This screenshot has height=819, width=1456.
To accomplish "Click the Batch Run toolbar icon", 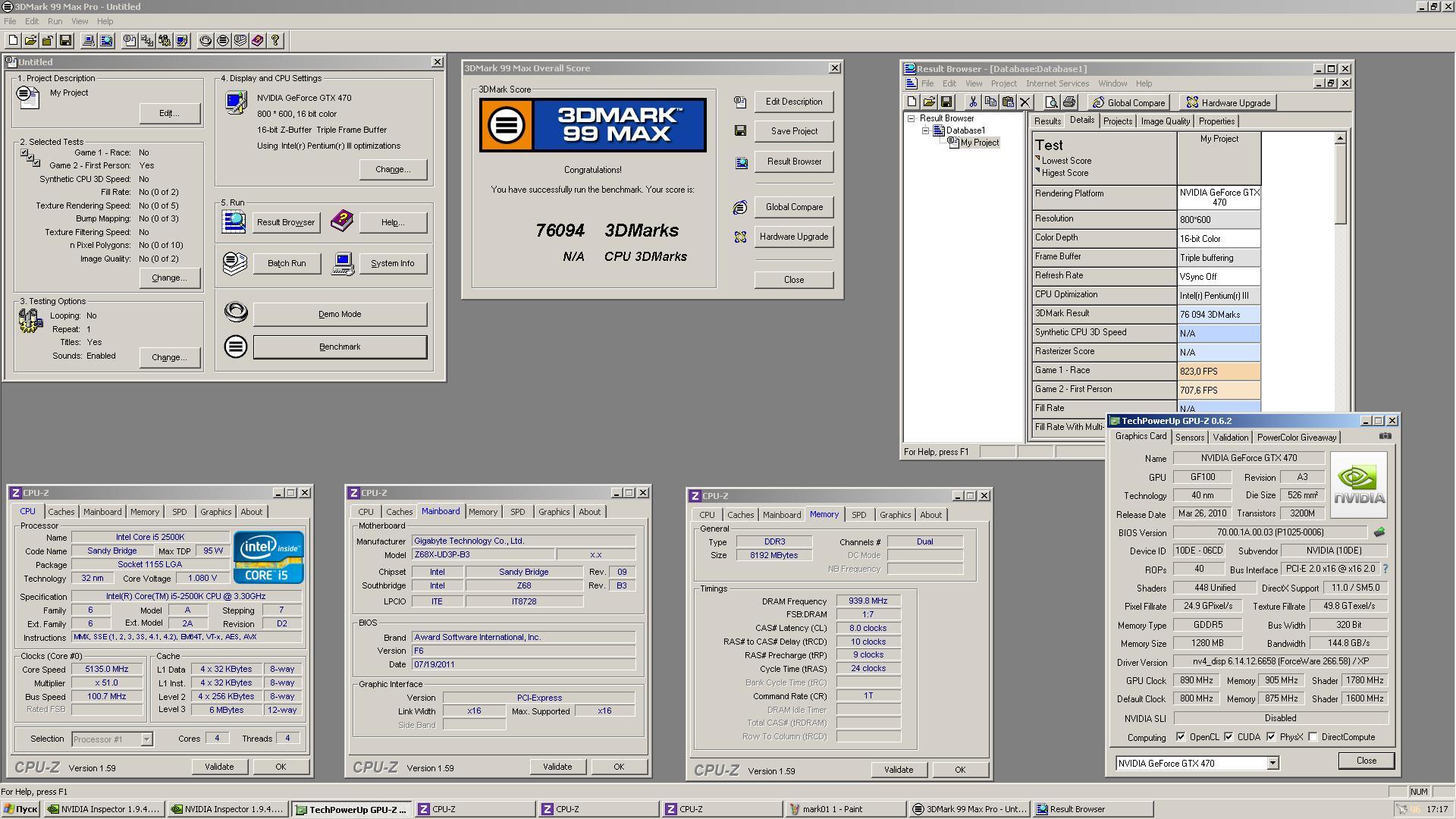I will coord(240,41).
